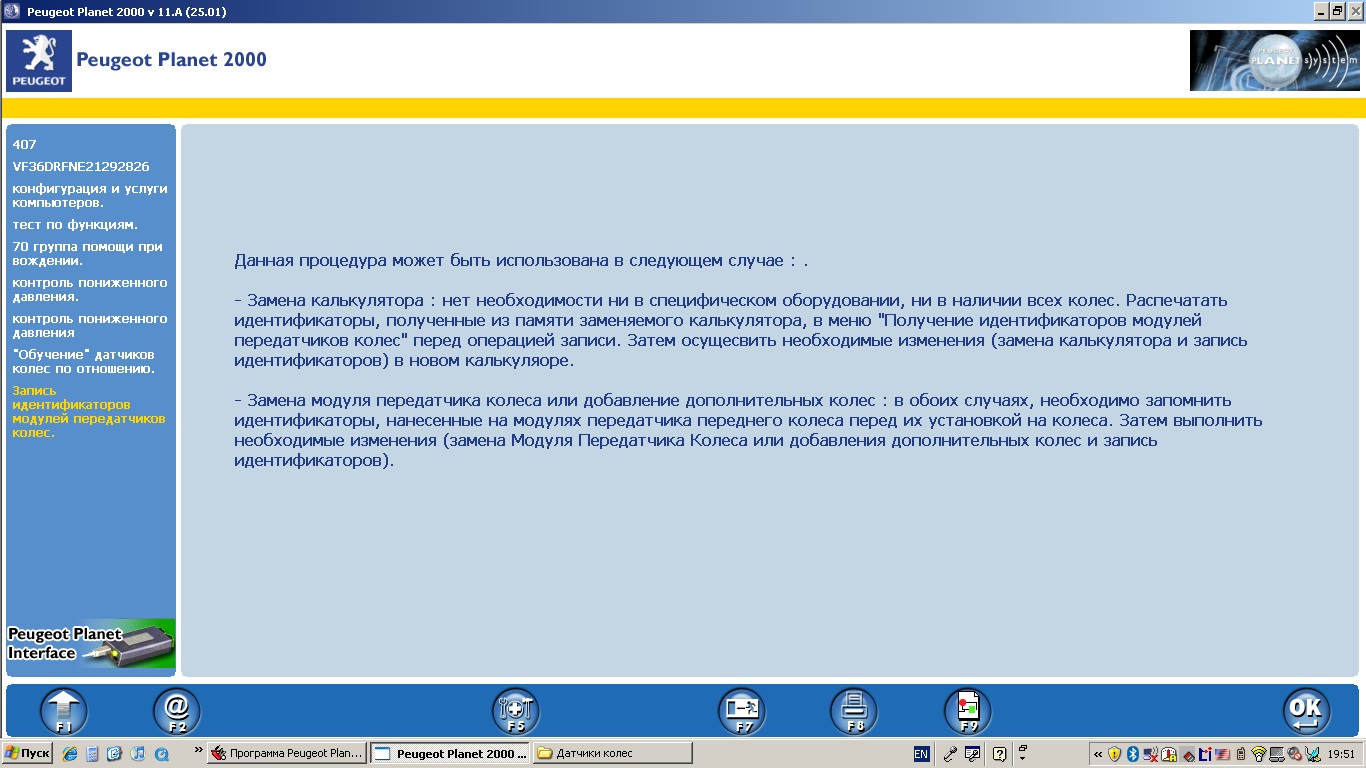Image resolution: width=1366 pixels, height=768 pixels.
Task: Open language bar options dropdown arrow
Action: (1022, 758)
